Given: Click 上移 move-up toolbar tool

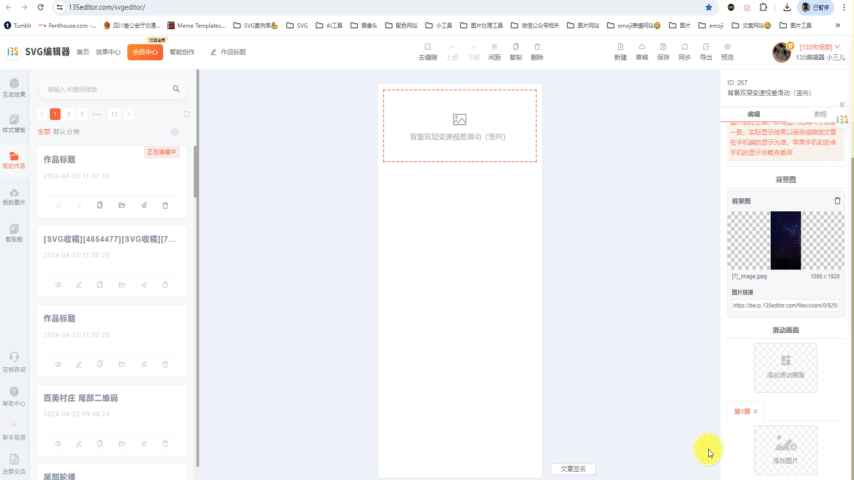Looking at the screenshot, I should [452, 52].
